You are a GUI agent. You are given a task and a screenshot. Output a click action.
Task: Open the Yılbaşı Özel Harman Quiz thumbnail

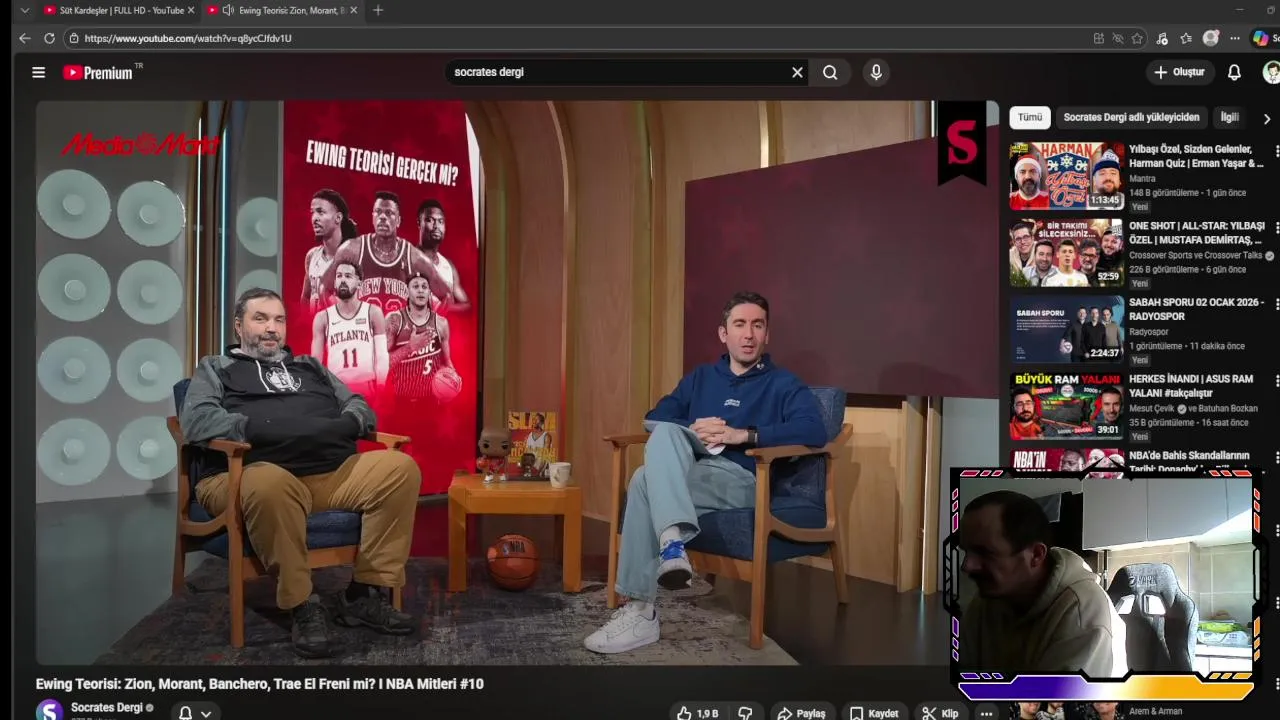click(1066, 176)
